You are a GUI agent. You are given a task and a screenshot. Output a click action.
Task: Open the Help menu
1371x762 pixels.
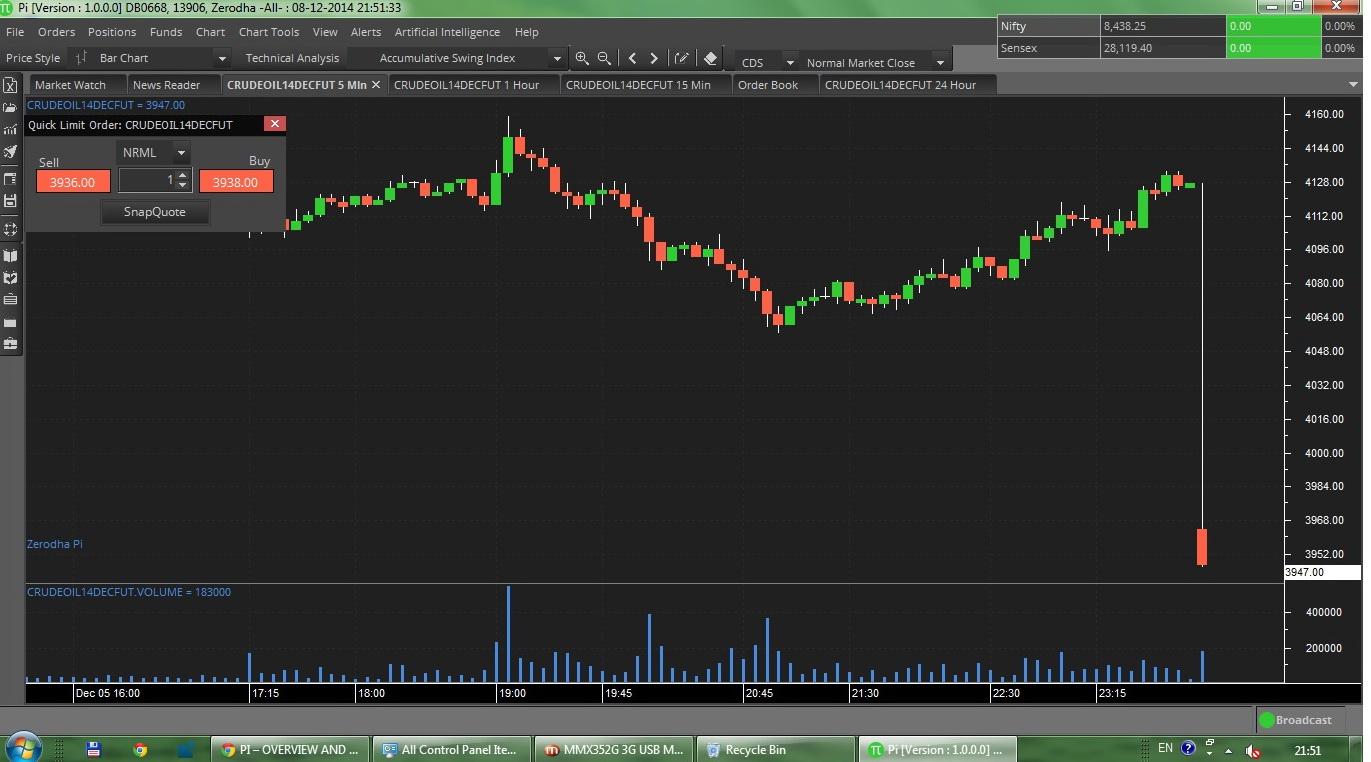click(526, 32)
